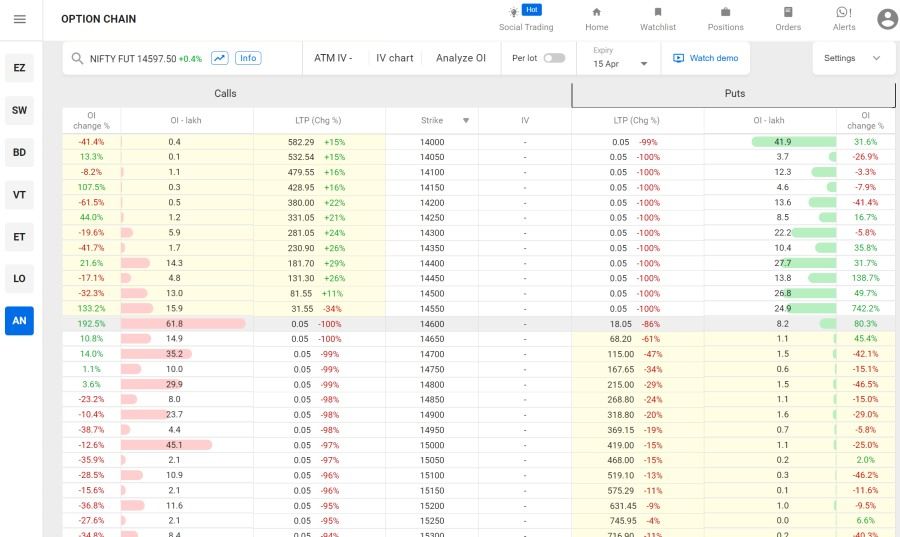
Task: Open the Watchlist
Action: [657, 19]
